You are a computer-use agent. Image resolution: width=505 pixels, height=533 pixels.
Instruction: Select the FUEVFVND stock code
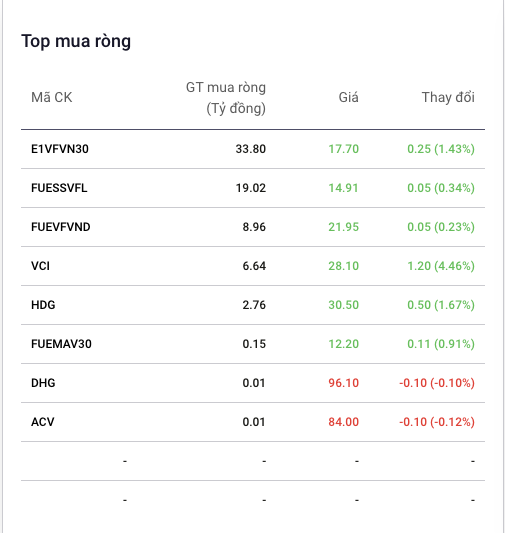click(60, 227)
